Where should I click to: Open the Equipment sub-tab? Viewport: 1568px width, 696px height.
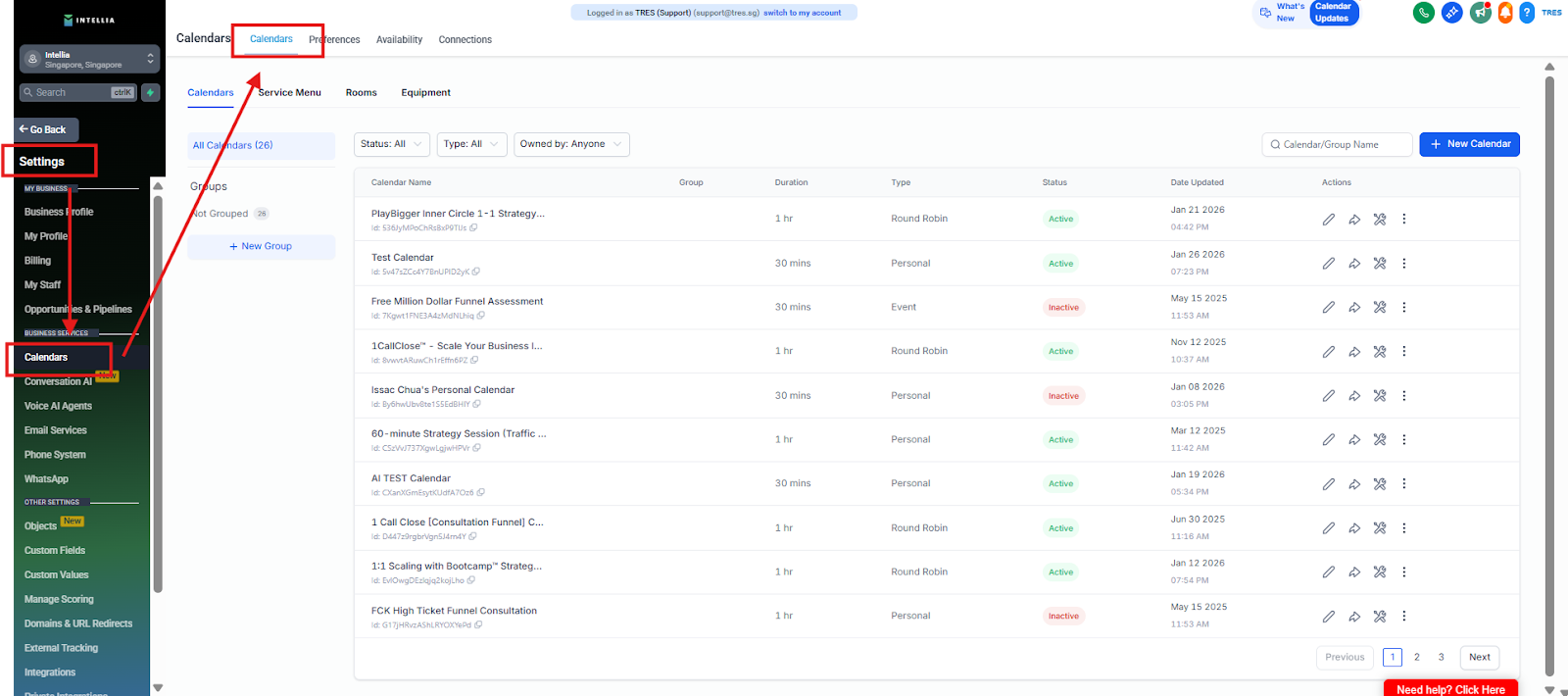click(x=425, y=92)
